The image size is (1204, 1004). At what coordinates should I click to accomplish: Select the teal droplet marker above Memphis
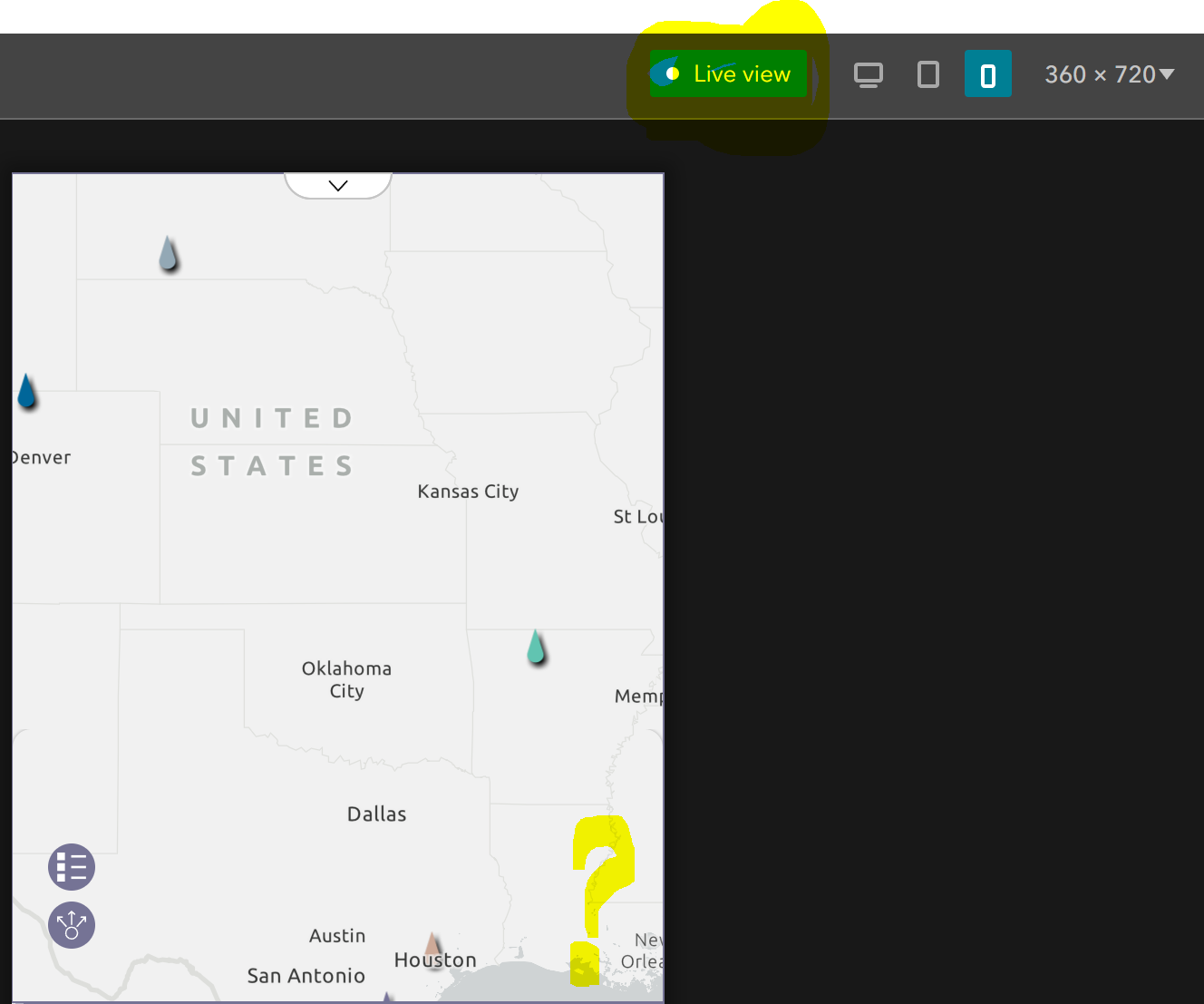coord(537,647)
